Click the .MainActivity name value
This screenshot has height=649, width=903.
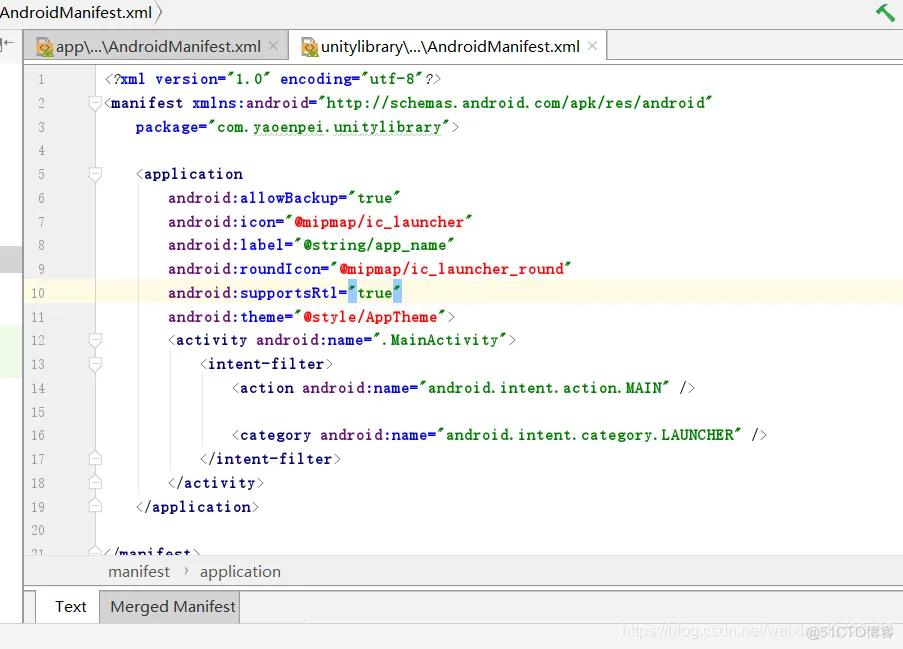click(440, 340)
